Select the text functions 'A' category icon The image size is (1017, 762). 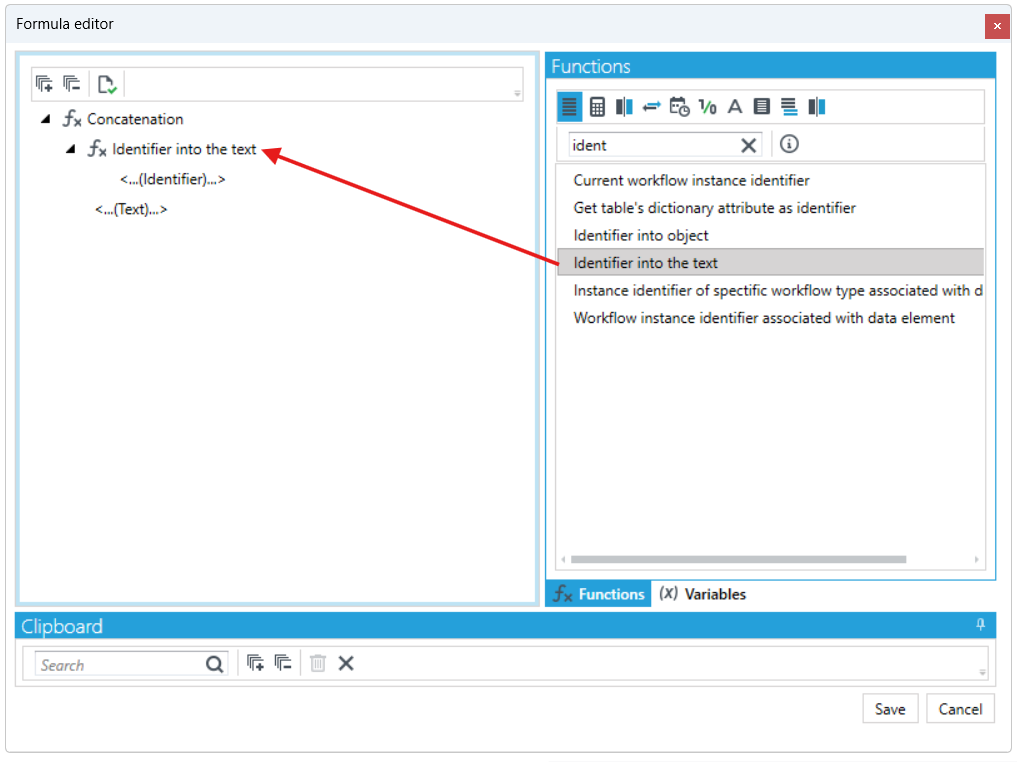coord(734,106)
